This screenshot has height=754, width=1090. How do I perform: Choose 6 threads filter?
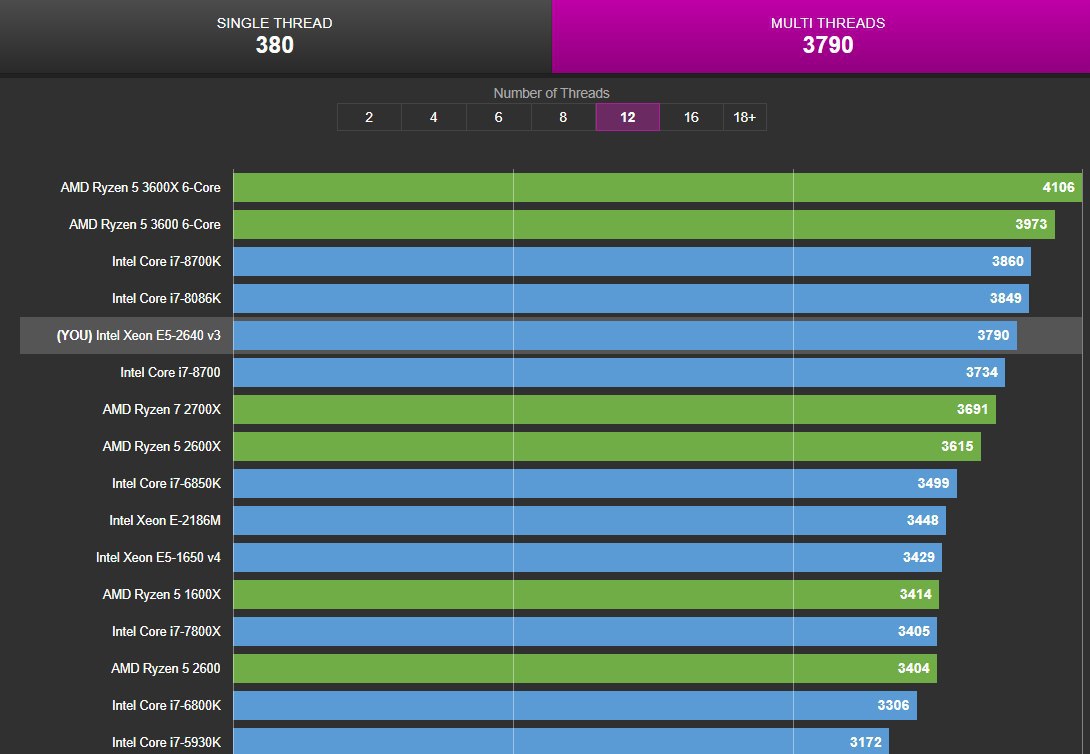click(x=498, y=117)
